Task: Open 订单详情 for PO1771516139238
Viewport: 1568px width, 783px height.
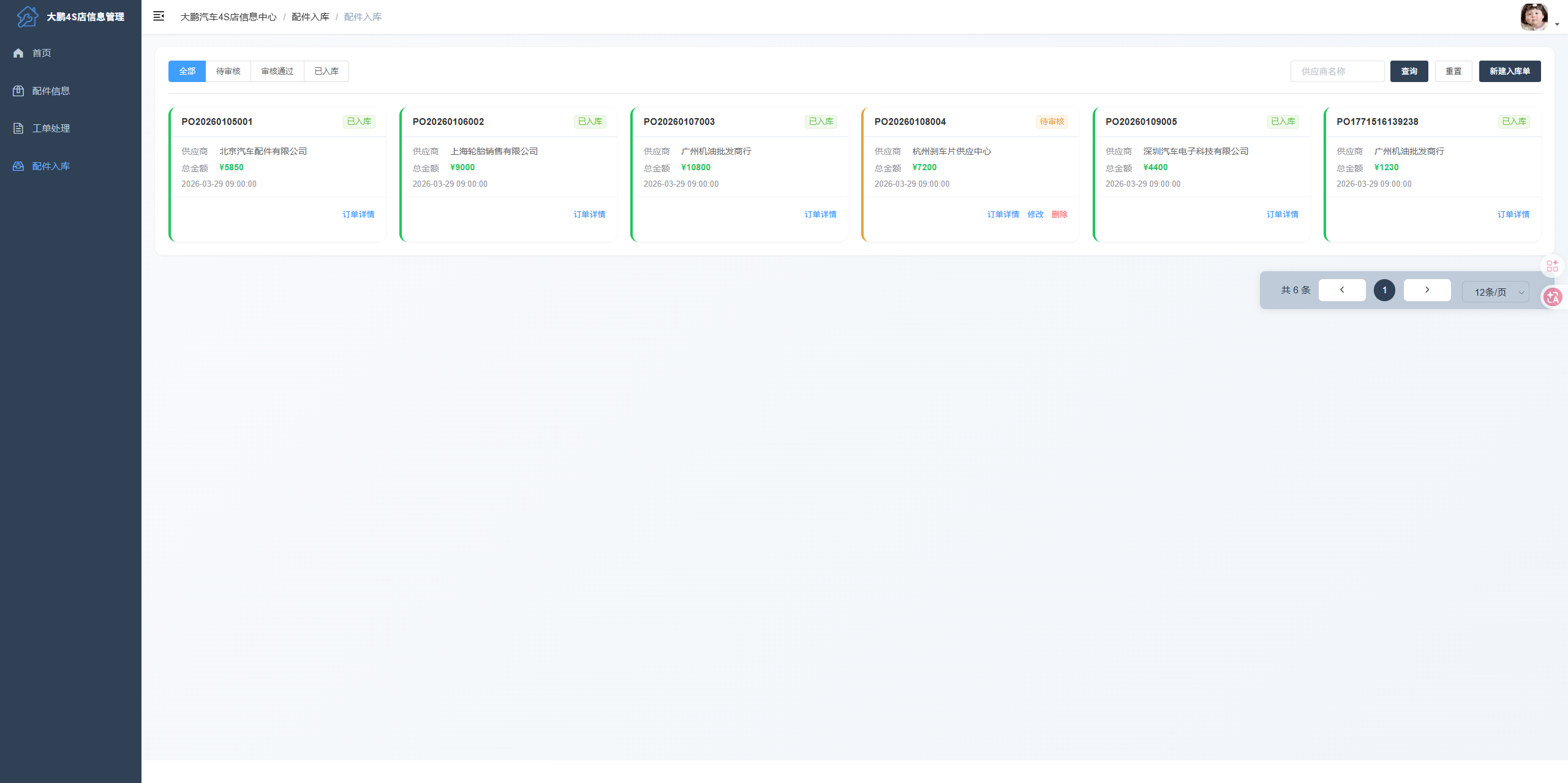Action: 1513,214
